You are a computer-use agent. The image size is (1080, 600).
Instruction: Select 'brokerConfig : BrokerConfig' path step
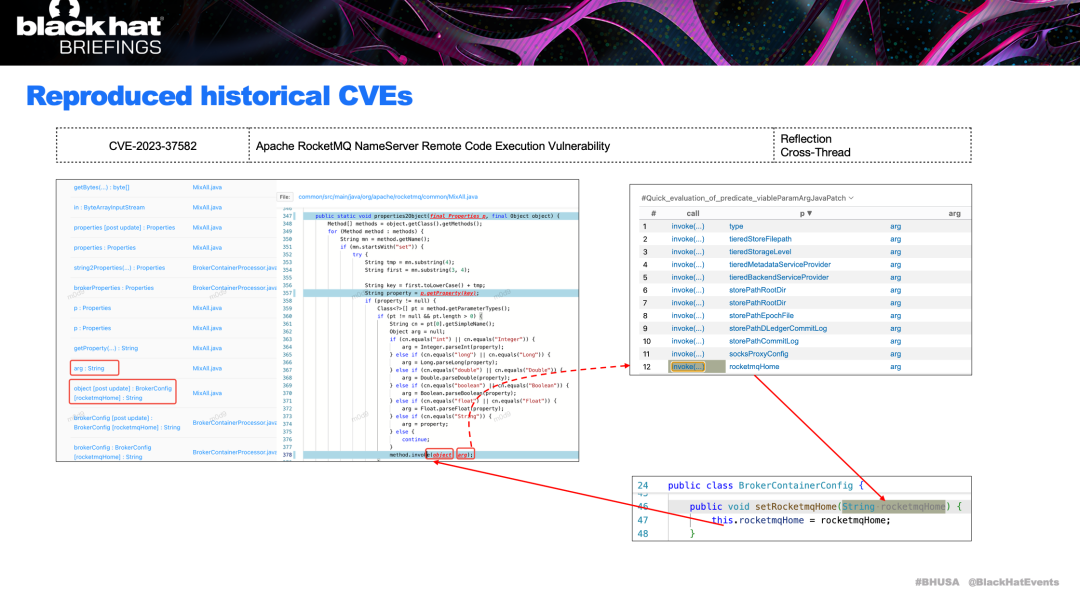[x=112, y=453]
